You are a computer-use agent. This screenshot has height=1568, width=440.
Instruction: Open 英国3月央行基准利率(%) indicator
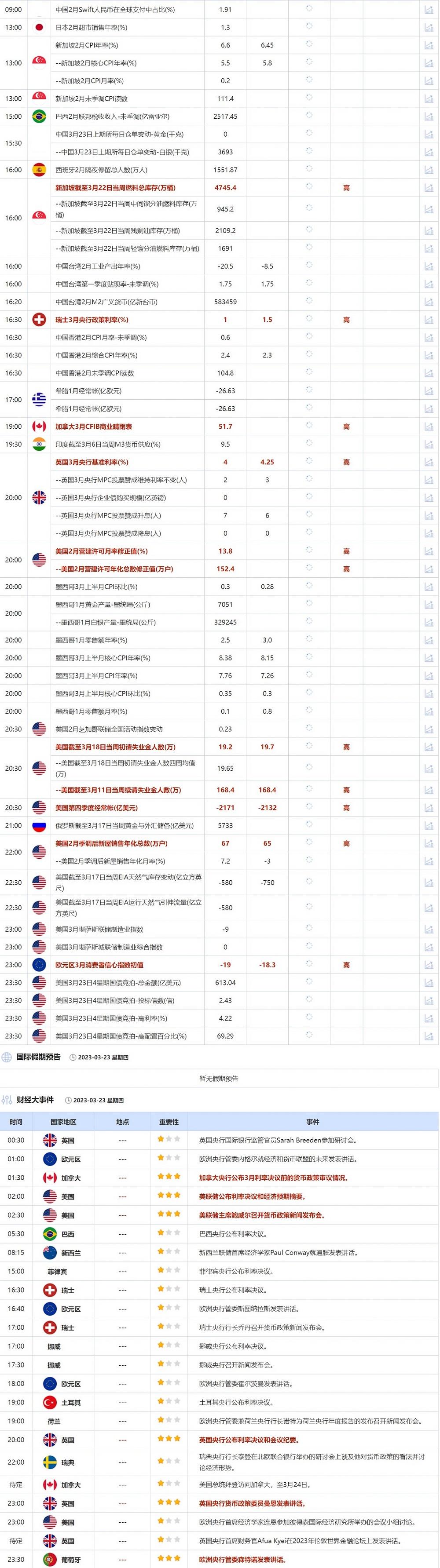click(92, 462)
